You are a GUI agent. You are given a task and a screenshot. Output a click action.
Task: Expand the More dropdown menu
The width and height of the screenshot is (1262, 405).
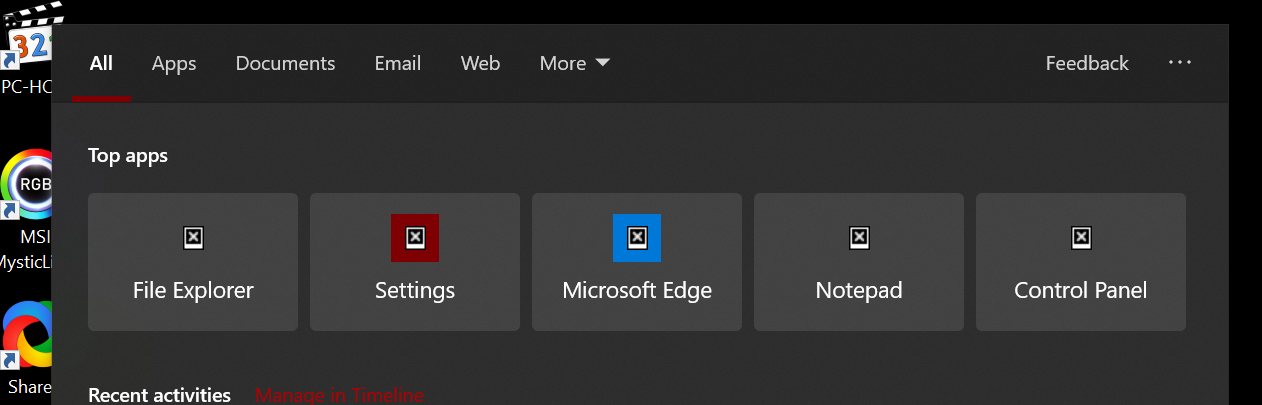click(574, 63)
